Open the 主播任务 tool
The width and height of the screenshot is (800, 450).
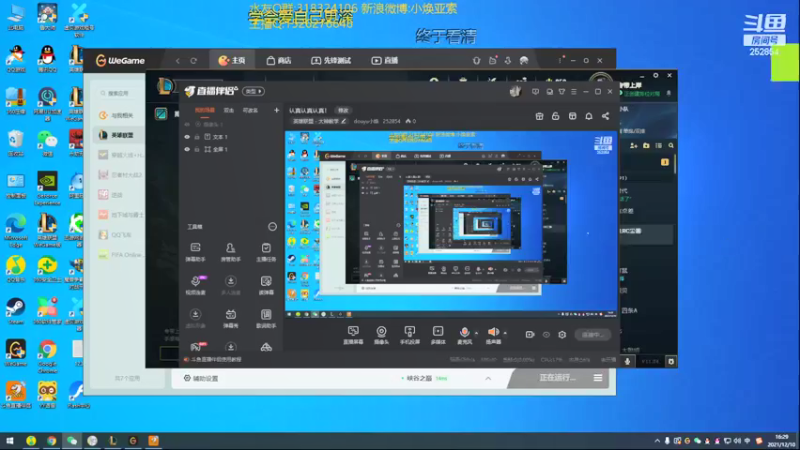tap(266, 252)
